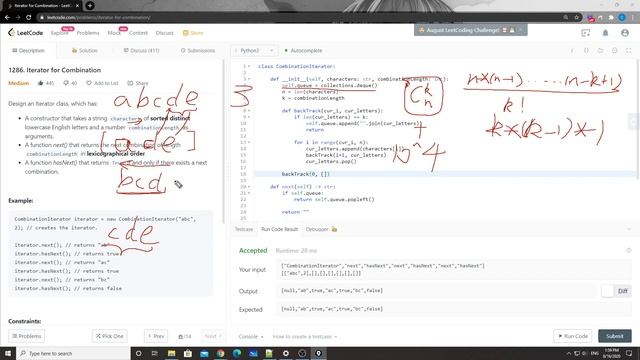Viewport: 640px width, 360px height.
Task: Open the Contest navigation item
Action: click(138, 33)
